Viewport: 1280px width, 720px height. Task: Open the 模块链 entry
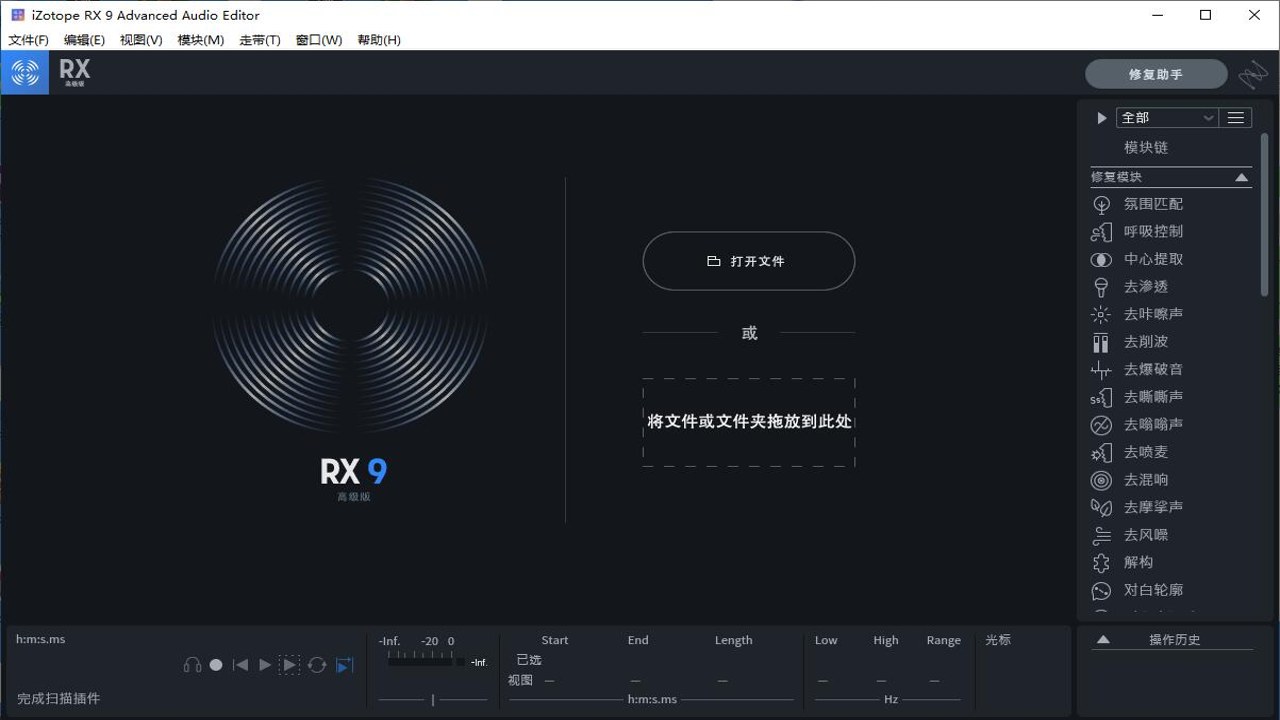pos(1146,147)
